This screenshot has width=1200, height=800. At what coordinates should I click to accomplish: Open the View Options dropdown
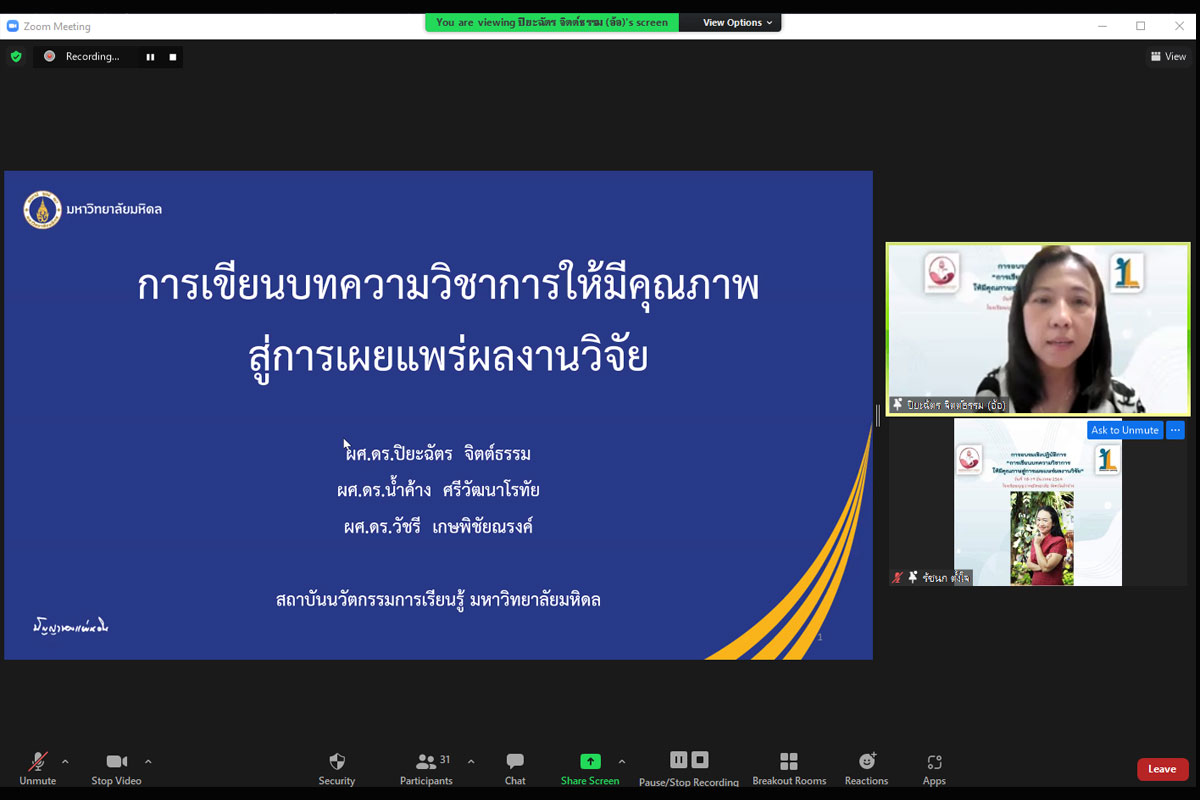[737, 22]
